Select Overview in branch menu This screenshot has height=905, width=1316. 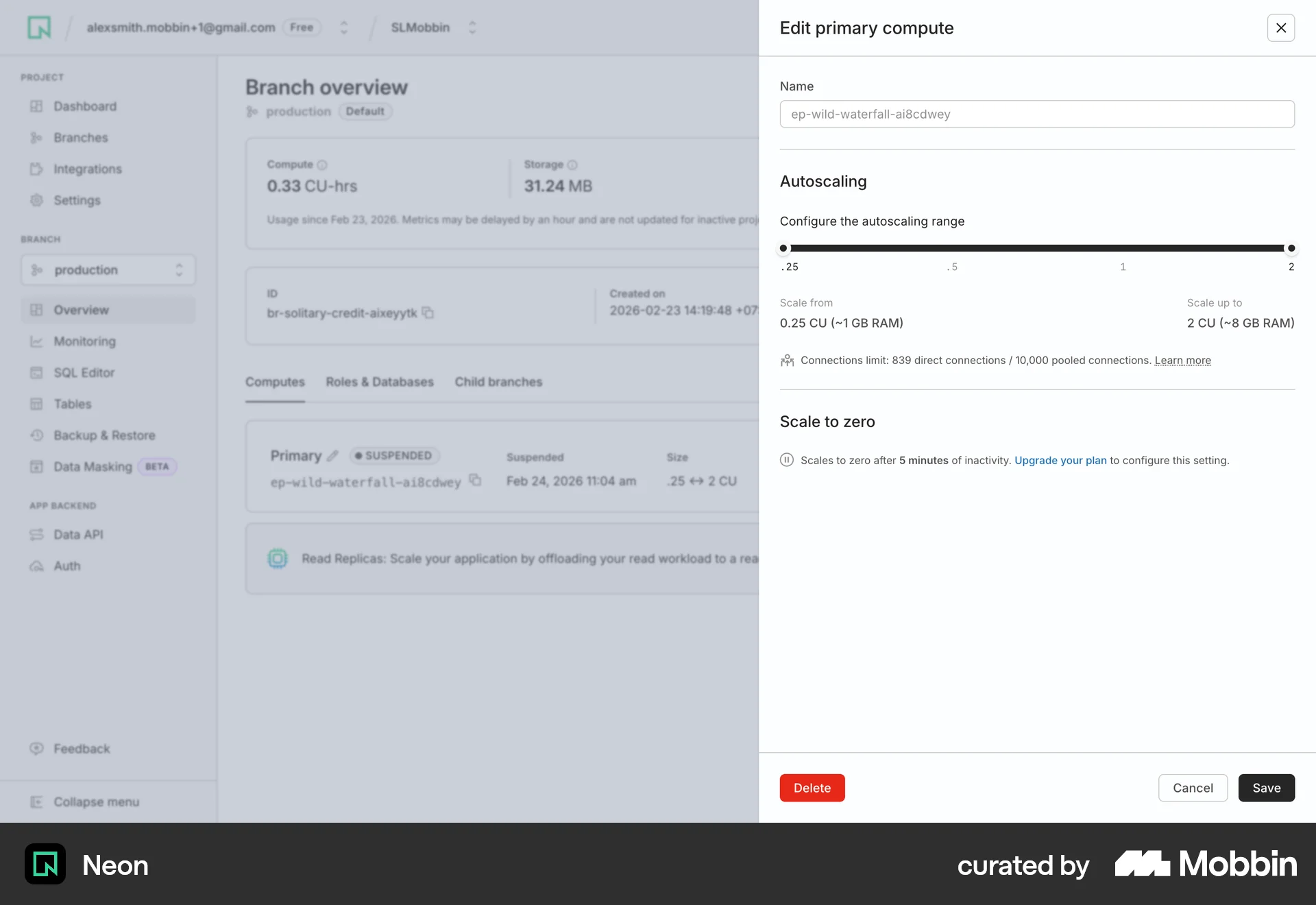(108, 310)
